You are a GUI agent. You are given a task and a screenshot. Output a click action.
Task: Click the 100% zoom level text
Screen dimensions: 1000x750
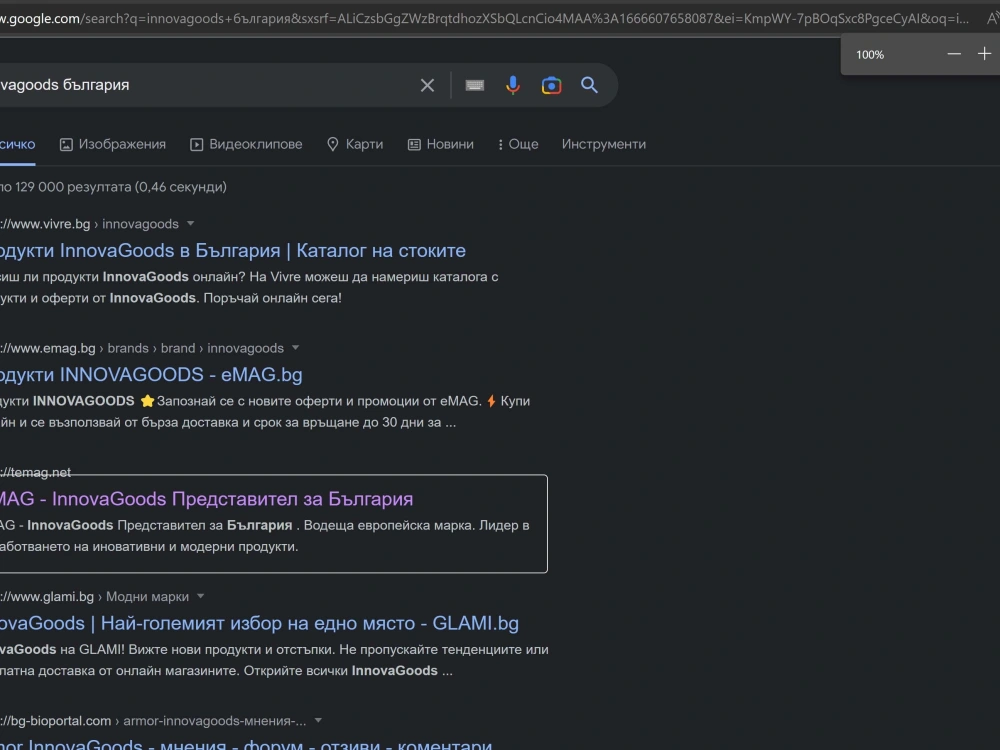[x=870, y=55]
